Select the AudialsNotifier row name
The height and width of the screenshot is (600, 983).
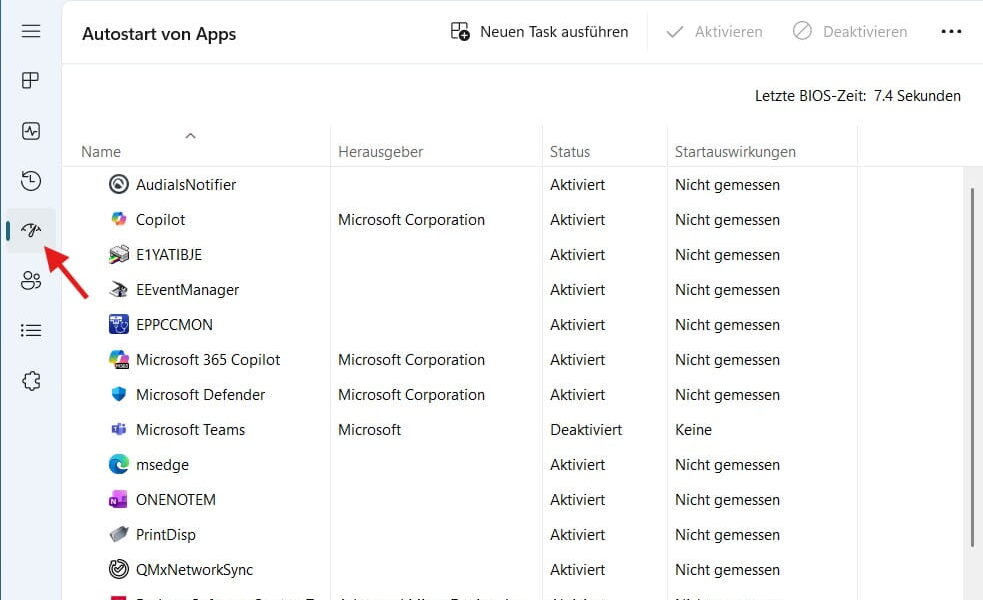186,184
